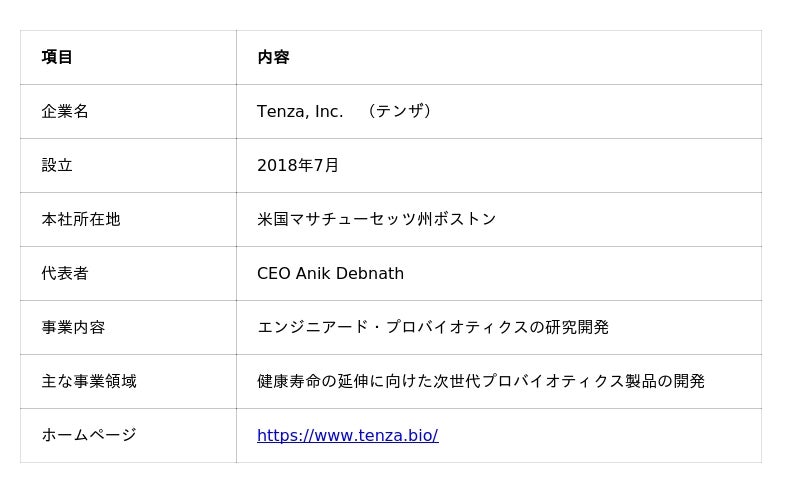
Task: Select the 事業内容 row label
Action: (x=73, y=327)
